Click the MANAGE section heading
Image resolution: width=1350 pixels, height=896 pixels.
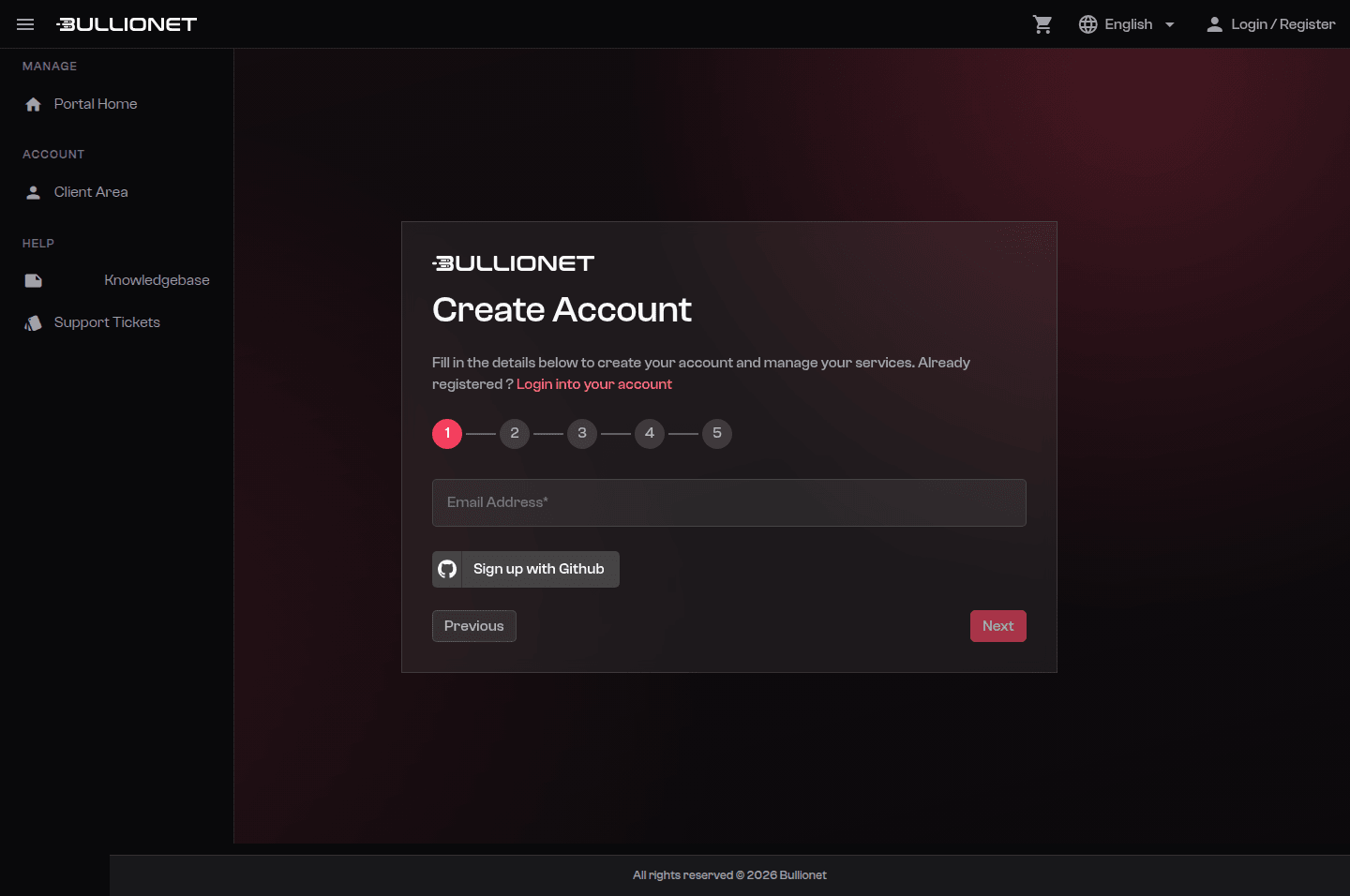tap(50, 67)
